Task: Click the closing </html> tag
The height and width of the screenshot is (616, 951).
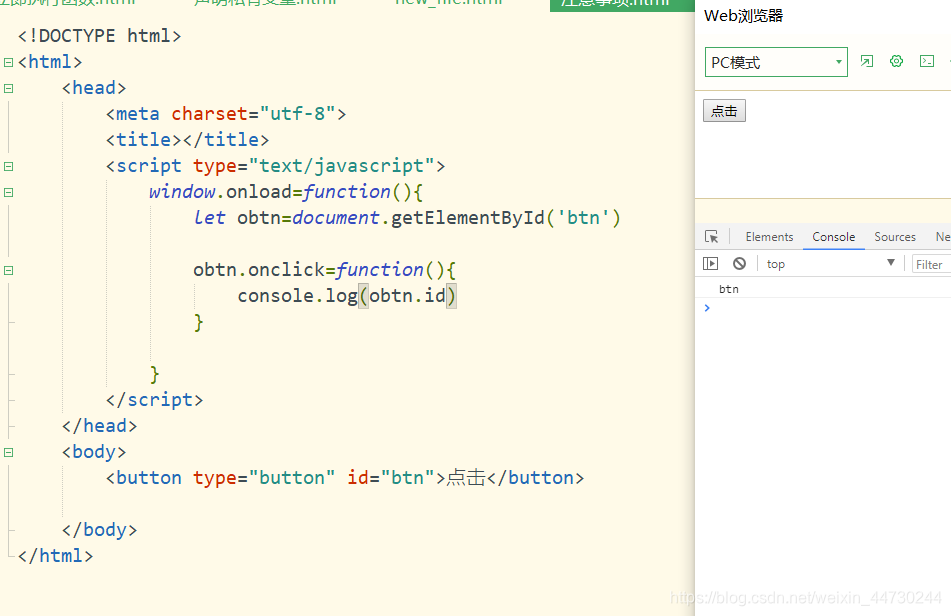Action: coord(55,556)
